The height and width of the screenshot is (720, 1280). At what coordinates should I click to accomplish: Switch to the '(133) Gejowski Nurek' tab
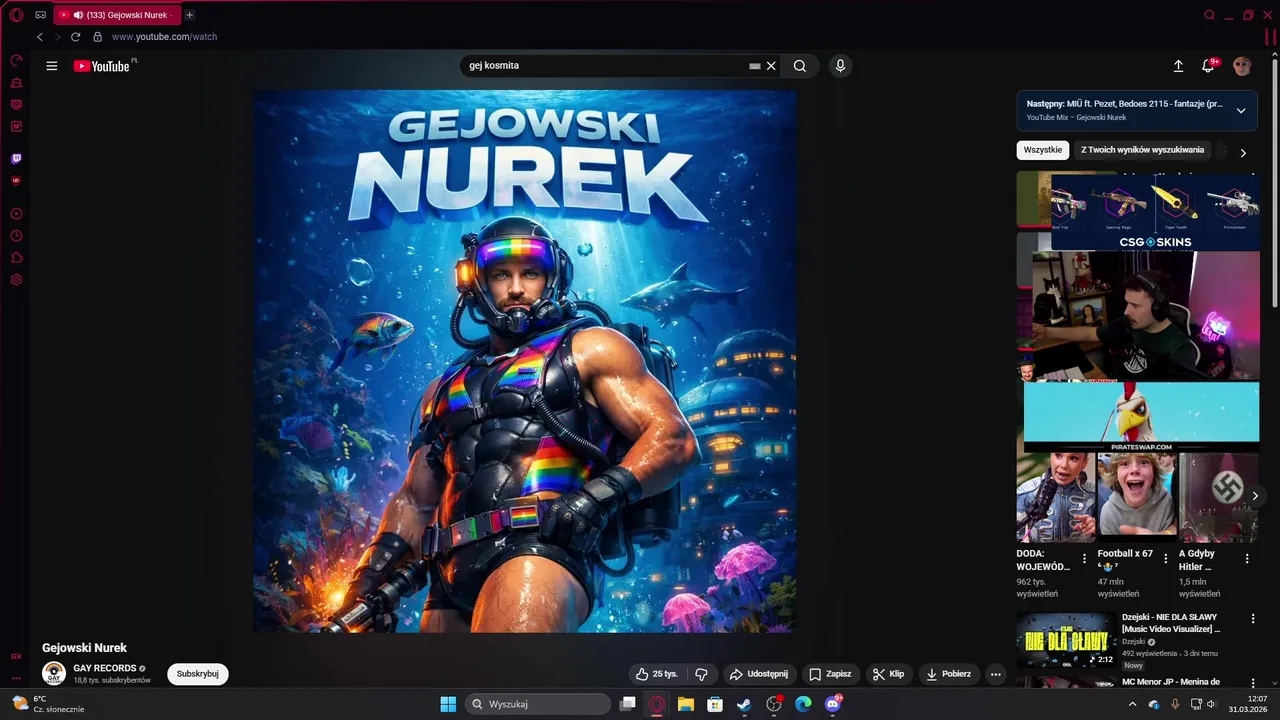click(118, 15)
